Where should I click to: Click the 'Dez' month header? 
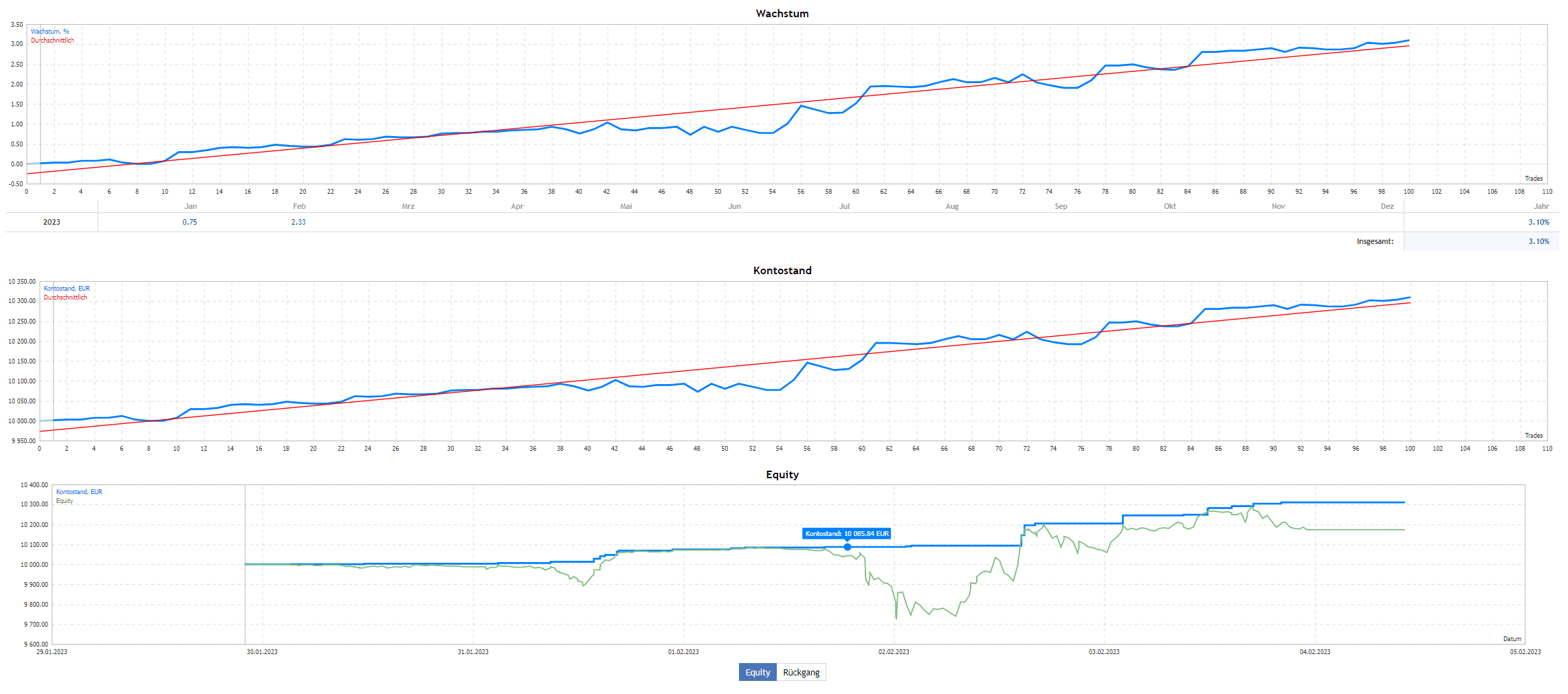coord(1387,206)
